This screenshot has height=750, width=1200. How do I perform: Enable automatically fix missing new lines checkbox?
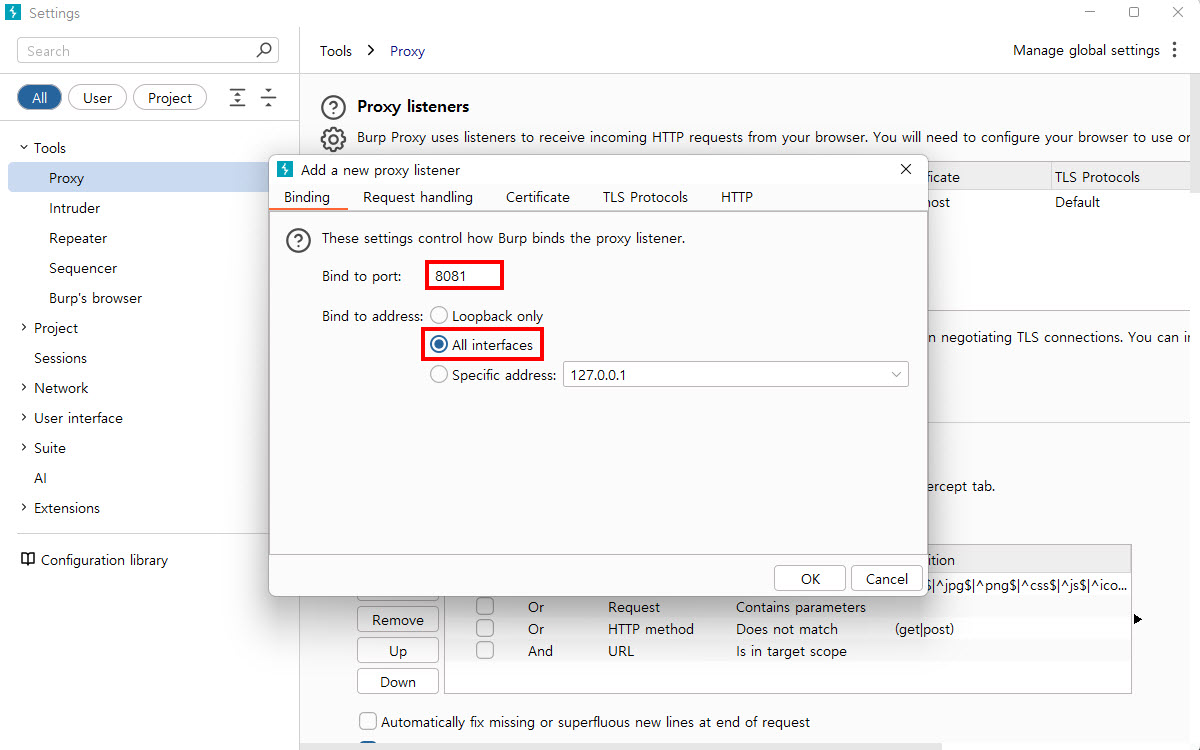368,721
